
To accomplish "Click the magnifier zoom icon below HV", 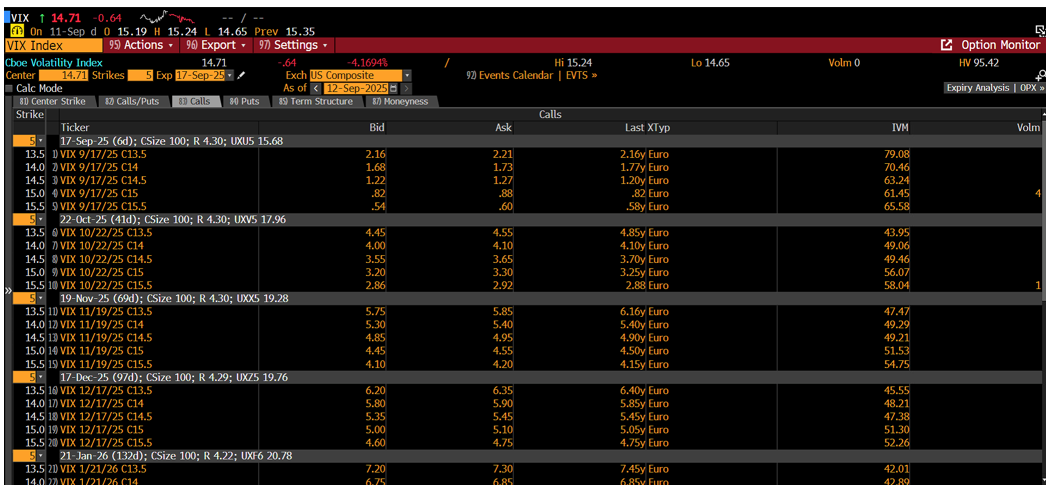I will click(x=1040, y=75).
